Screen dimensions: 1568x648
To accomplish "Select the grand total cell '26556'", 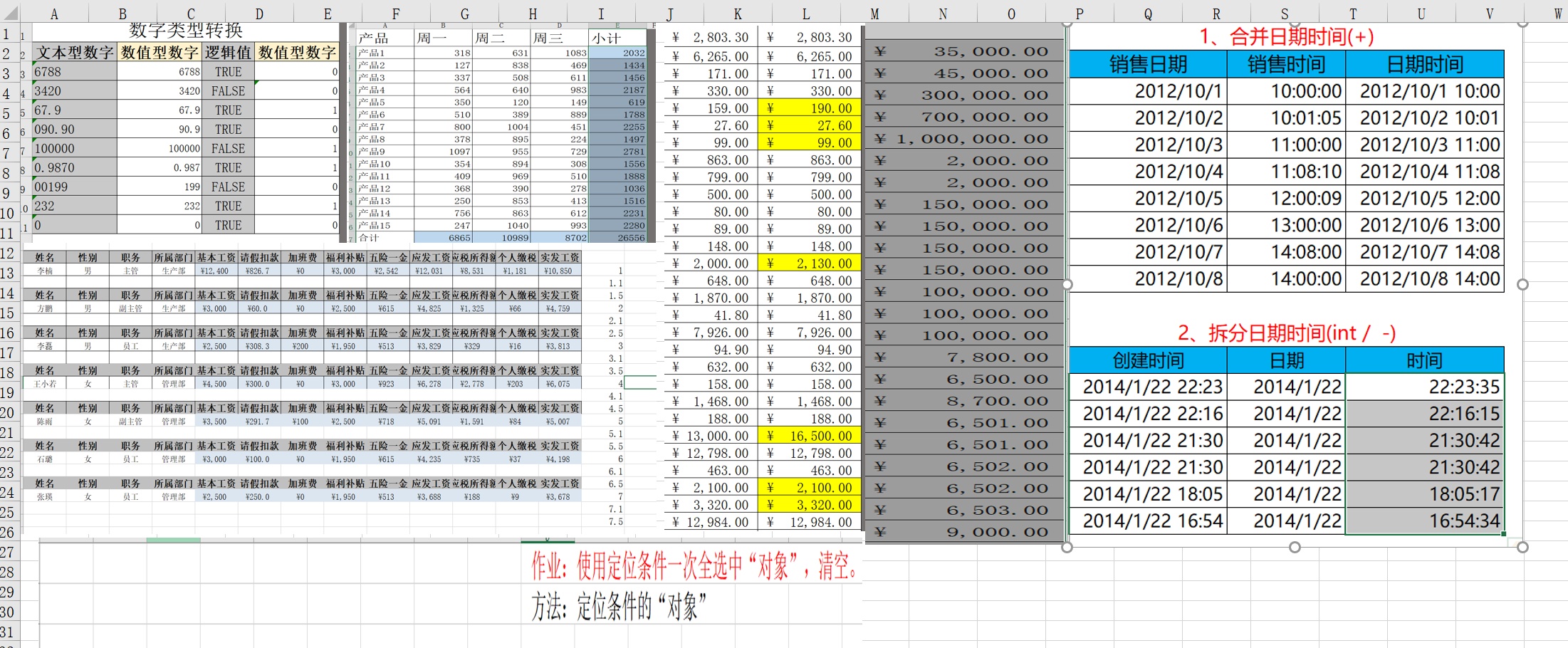I will point(618,238).
